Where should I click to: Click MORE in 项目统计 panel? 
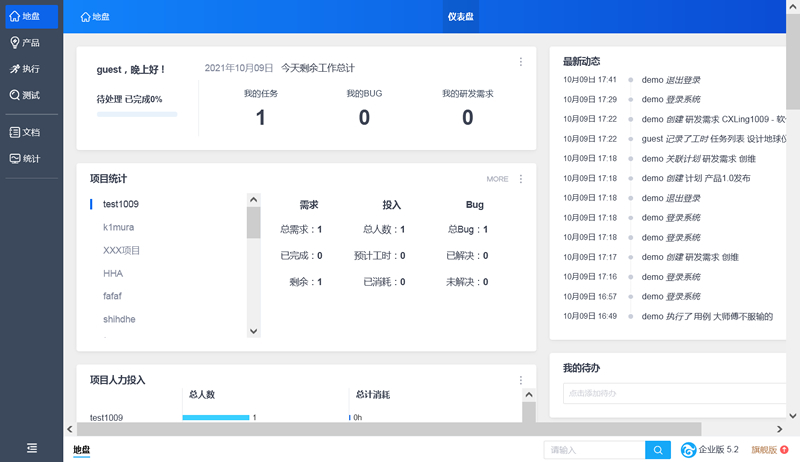tap(497, 179)
